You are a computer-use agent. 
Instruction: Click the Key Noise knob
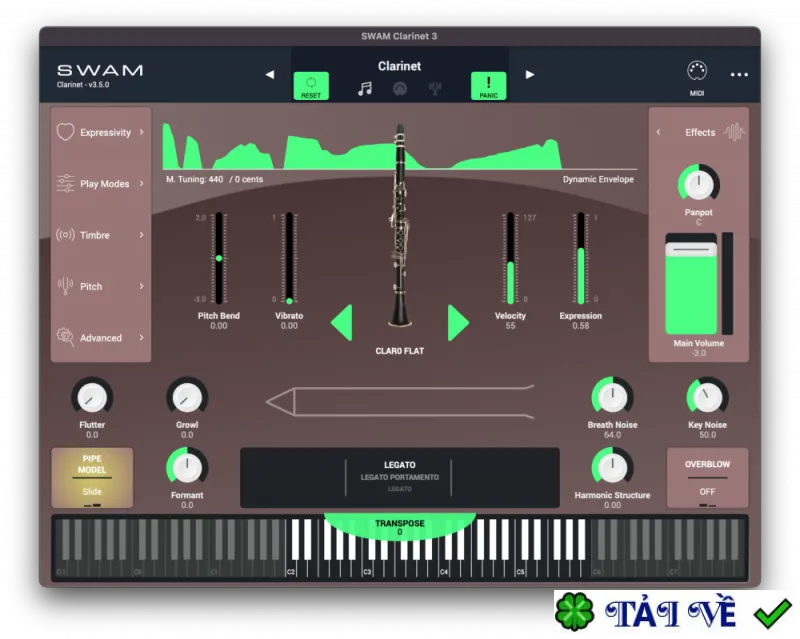(707, 397)
